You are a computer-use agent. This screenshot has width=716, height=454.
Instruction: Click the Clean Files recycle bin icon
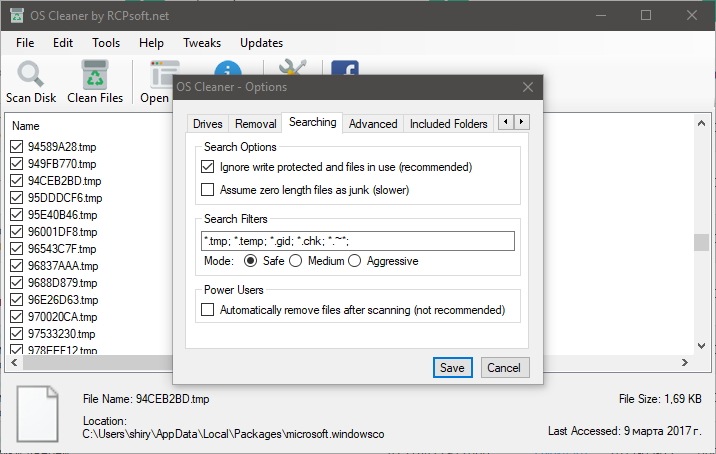pos(95,74)
